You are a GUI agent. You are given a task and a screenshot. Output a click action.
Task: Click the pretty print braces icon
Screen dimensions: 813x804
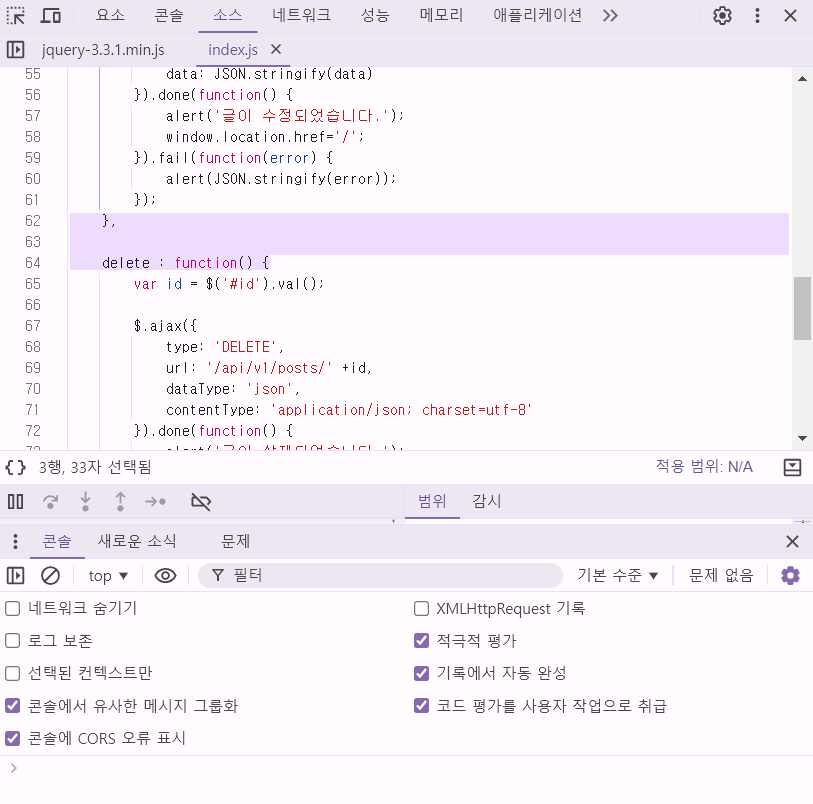click(x=16, y=468)
